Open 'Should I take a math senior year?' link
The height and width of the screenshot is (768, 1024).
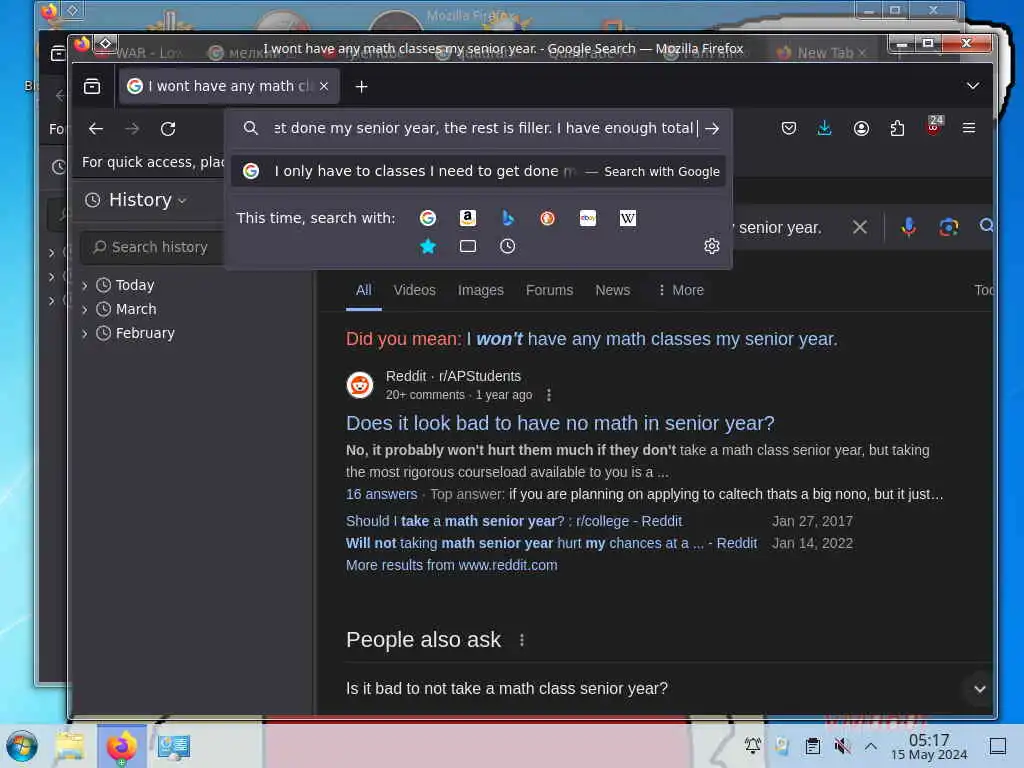(514, 521)
